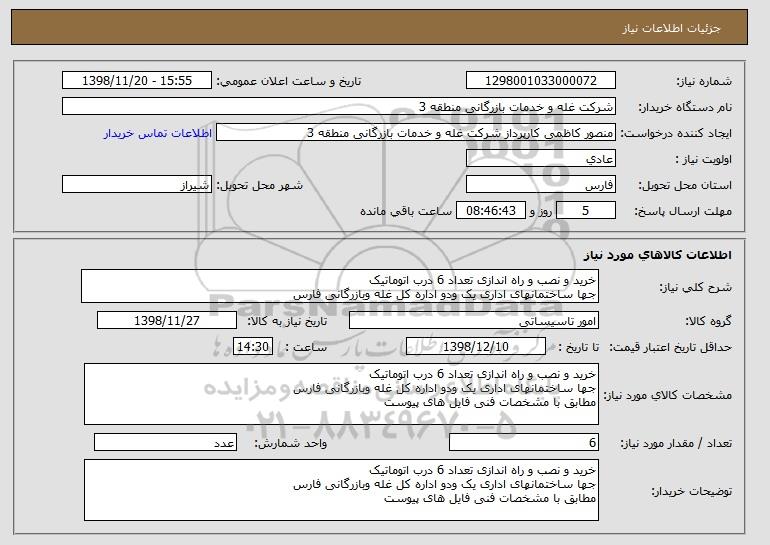Click the توضیحات خریدار label
The width and height of the screenshot is (770, 545).
coord(691,491)
